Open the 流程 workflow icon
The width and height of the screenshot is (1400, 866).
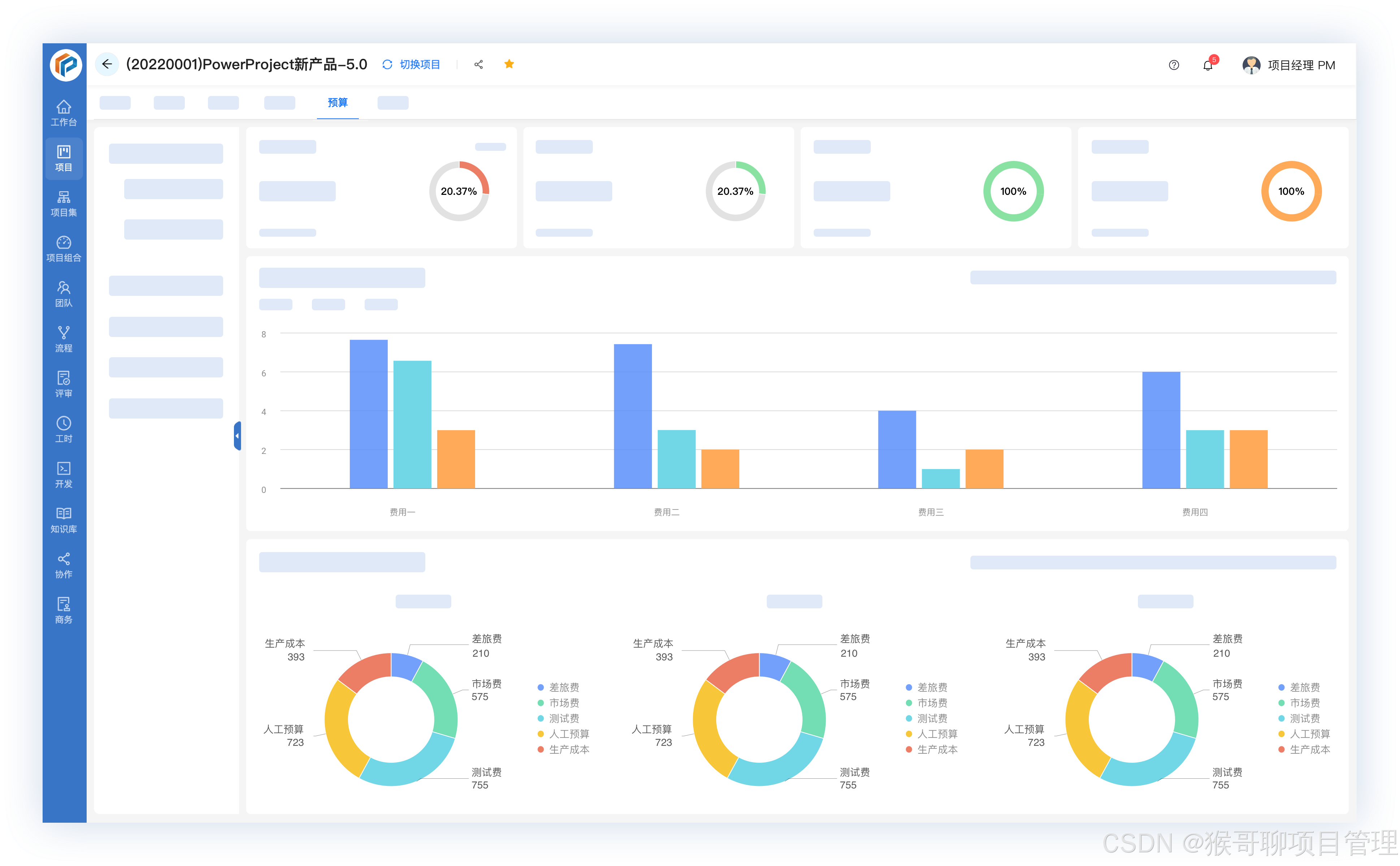64,339
